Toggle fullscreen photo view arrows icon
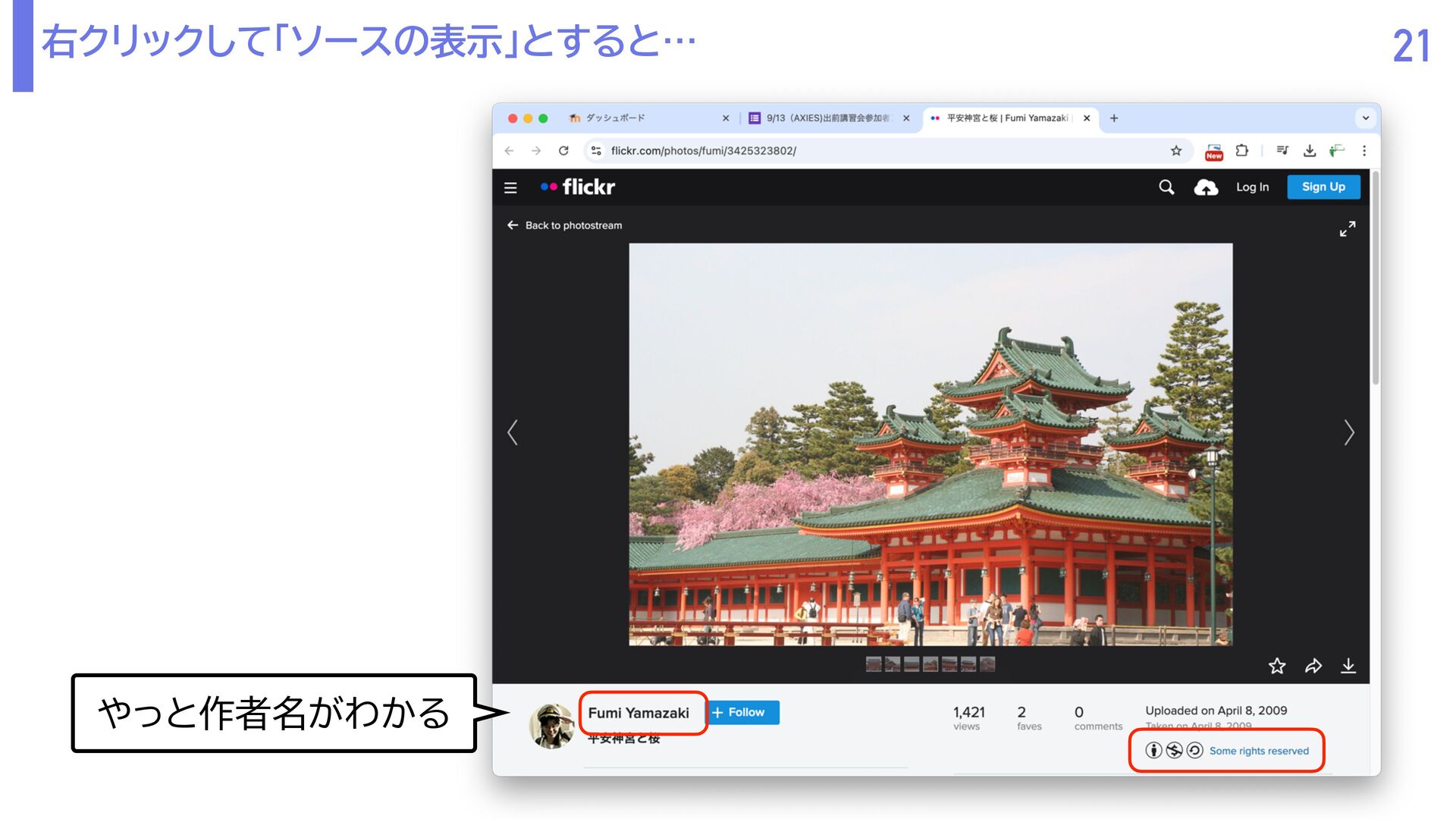Image resolution: width=1456 pixels, height=819 pixels. pos(1347,229)
